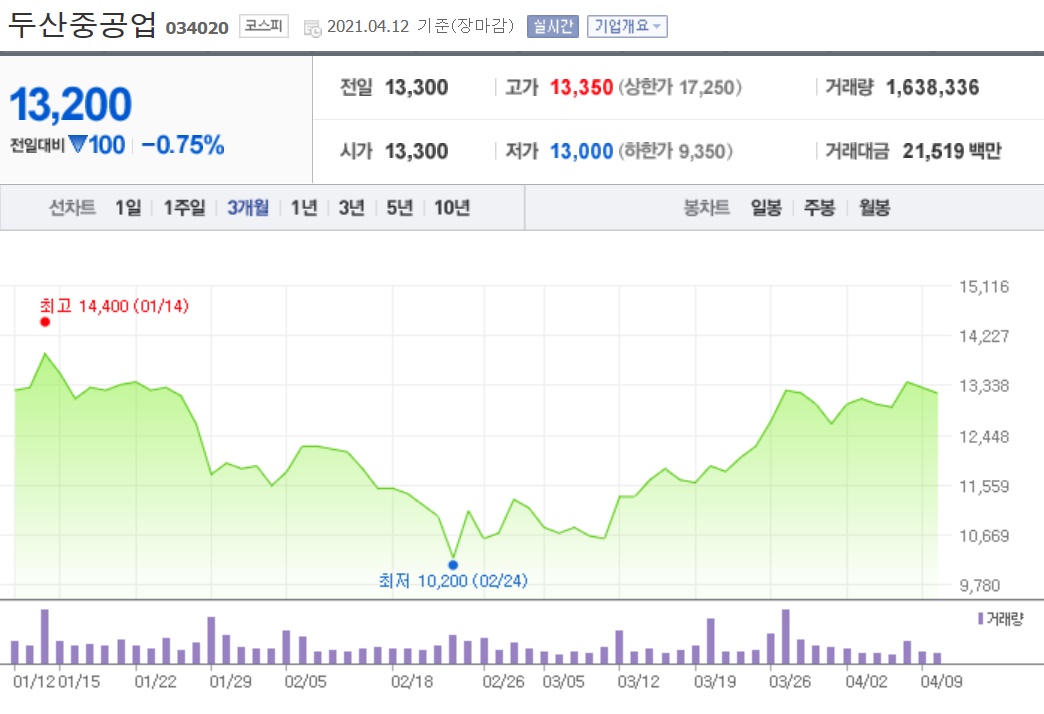Click the 12,448 price axis label

984,437
